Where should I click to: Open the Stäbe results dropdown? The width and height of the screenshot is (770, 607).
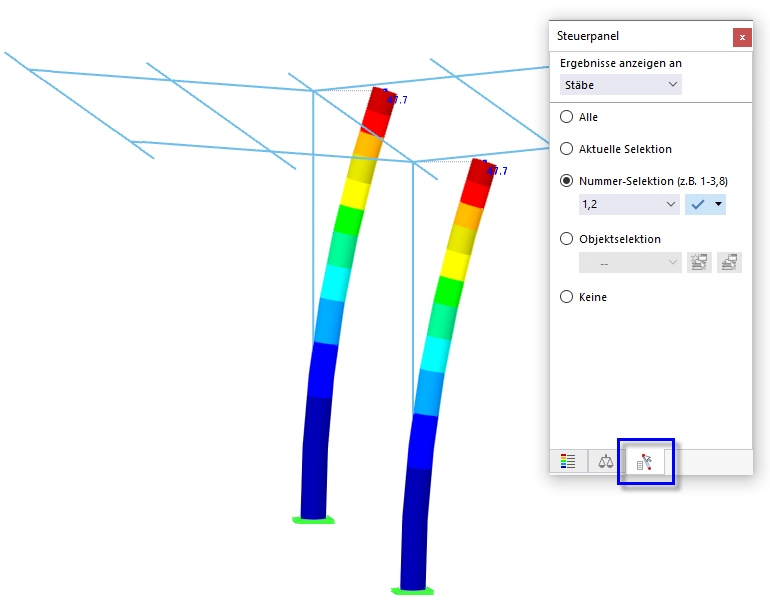point(620,84)
